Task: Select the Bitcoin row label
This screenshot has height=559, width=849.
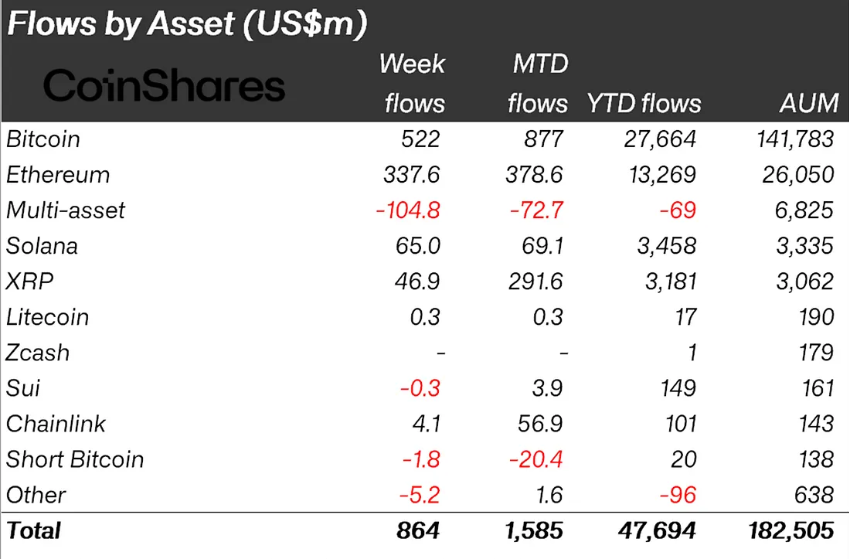Action: pyautogui.click(x=43, y=139)
